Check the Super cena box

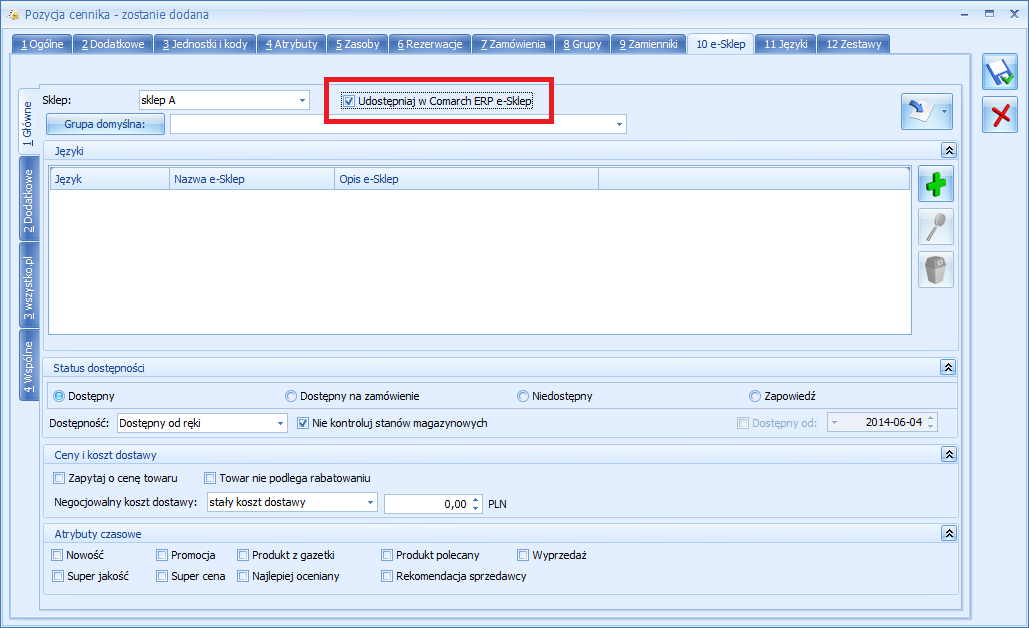[162, 576]
